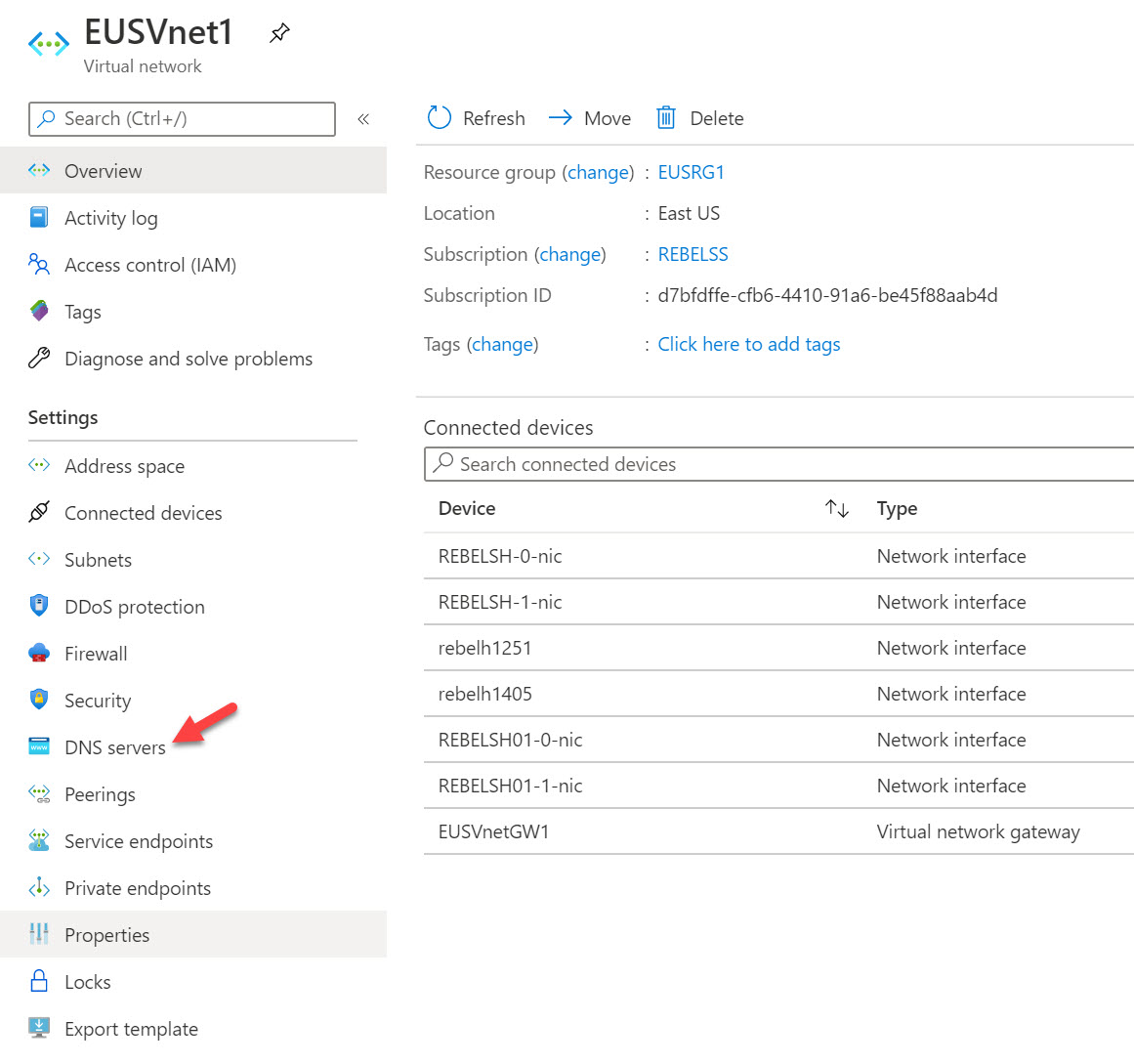Select the REBELSH01-1-nic device row
The width and height of the screenshot is (1134, 1064).
[778, 786]
